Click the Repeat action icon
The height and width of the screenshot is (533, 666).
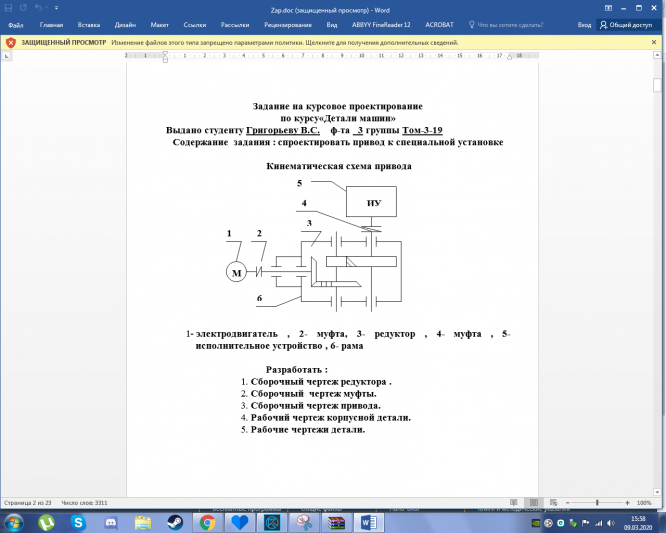click(23, 8)
